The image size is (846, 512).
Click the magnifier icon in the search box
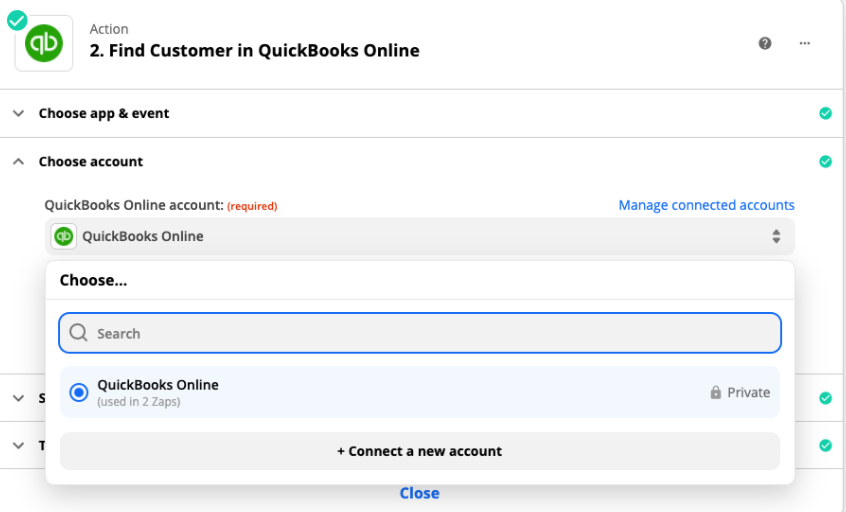pyautogui.click(x=78, y=332)
